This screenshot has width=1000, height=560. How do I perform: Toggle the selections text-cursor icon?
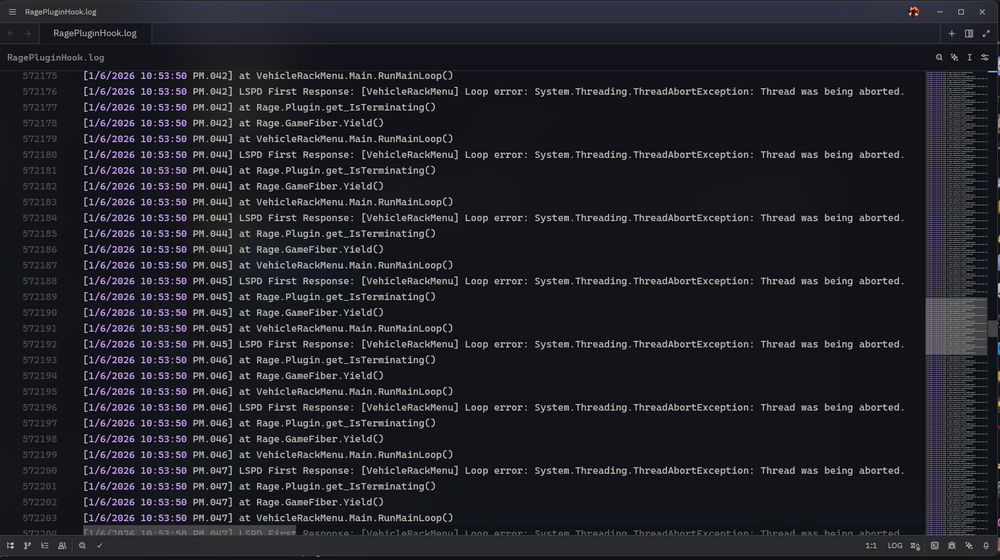(970, 58)
